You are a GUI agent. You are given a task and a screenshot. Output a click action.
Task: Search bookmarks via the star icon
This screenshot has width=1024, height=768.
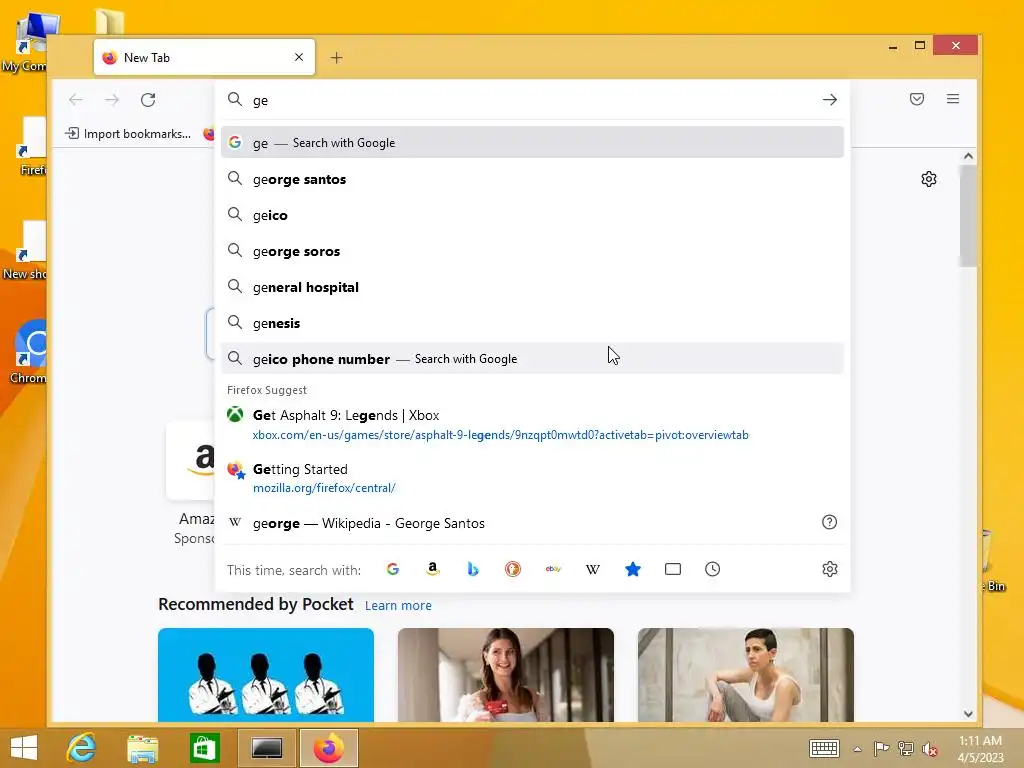633,569
